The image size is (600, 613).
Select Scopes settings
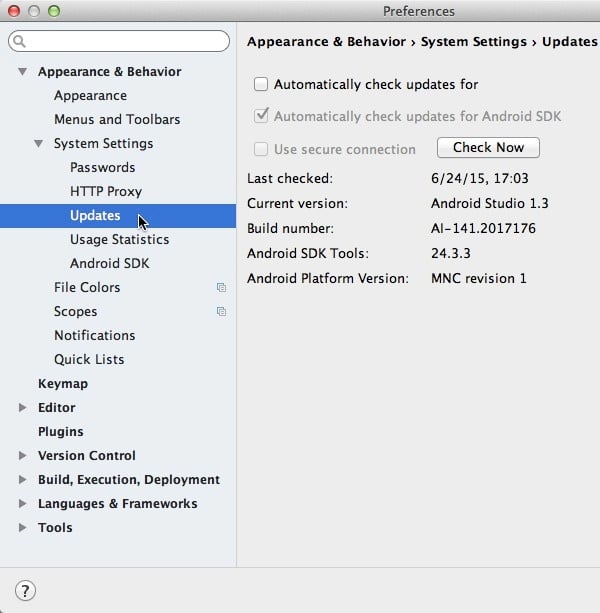click(75, 312)
